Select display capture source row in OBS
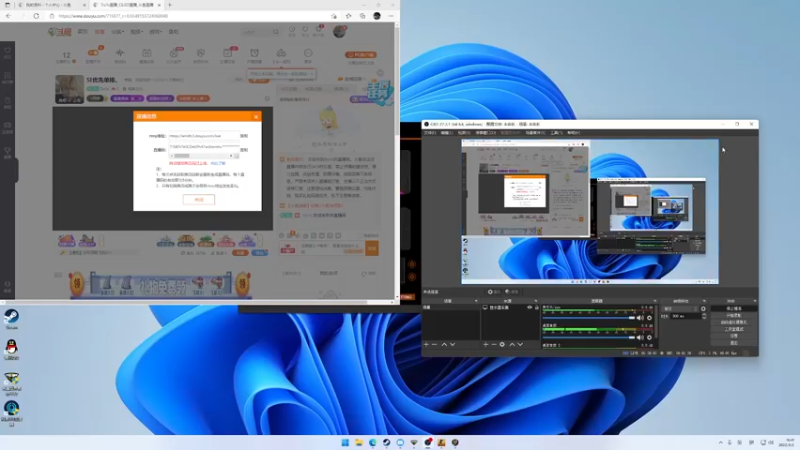Viewport: 800px width, 450px height. point(510,308)
